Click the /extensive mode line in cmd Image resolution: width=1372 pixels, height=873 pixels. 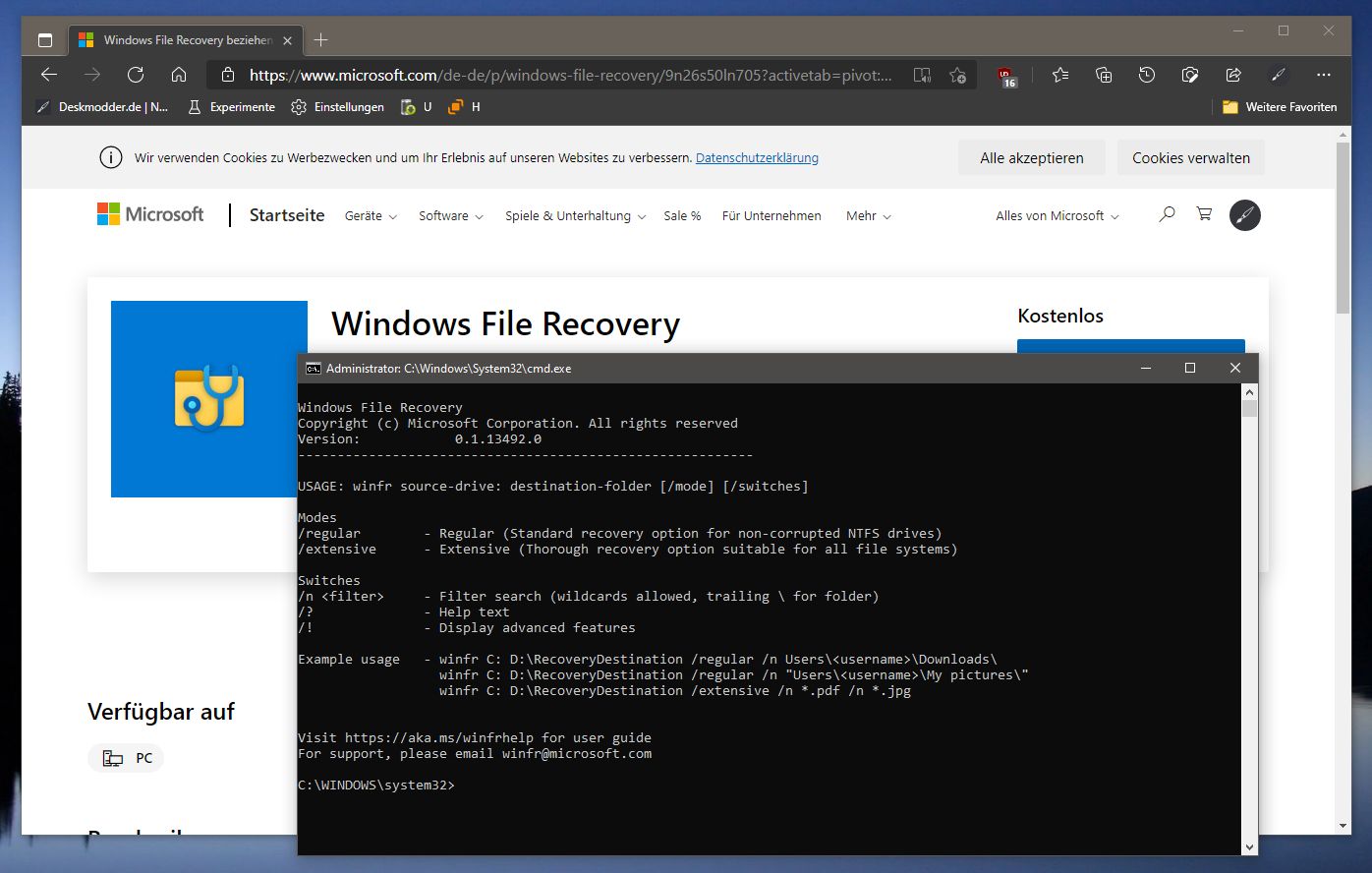coord(628,550)
